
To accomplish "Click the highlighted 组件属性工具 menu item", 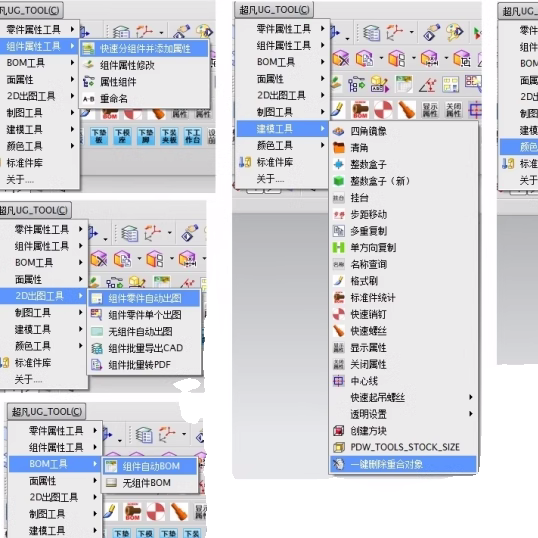I will 39,46.
